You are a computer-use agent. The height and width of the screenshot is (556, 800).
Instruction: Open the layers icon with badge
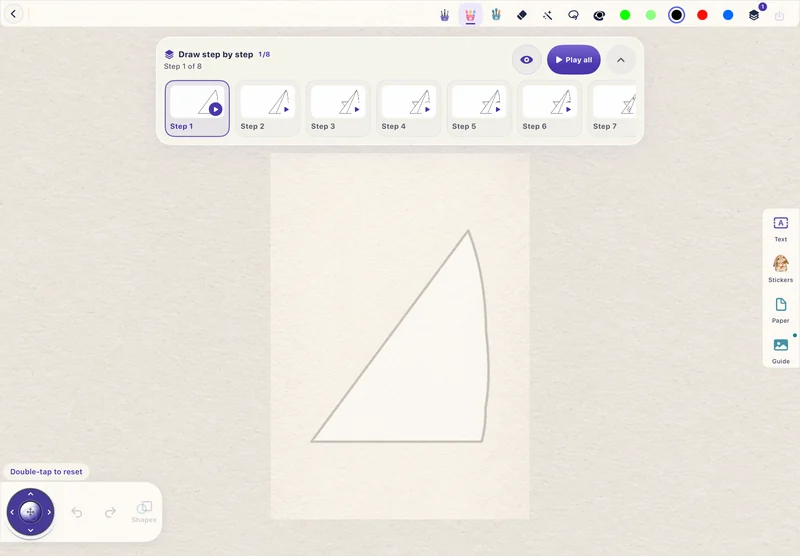[x=755, y=14]
